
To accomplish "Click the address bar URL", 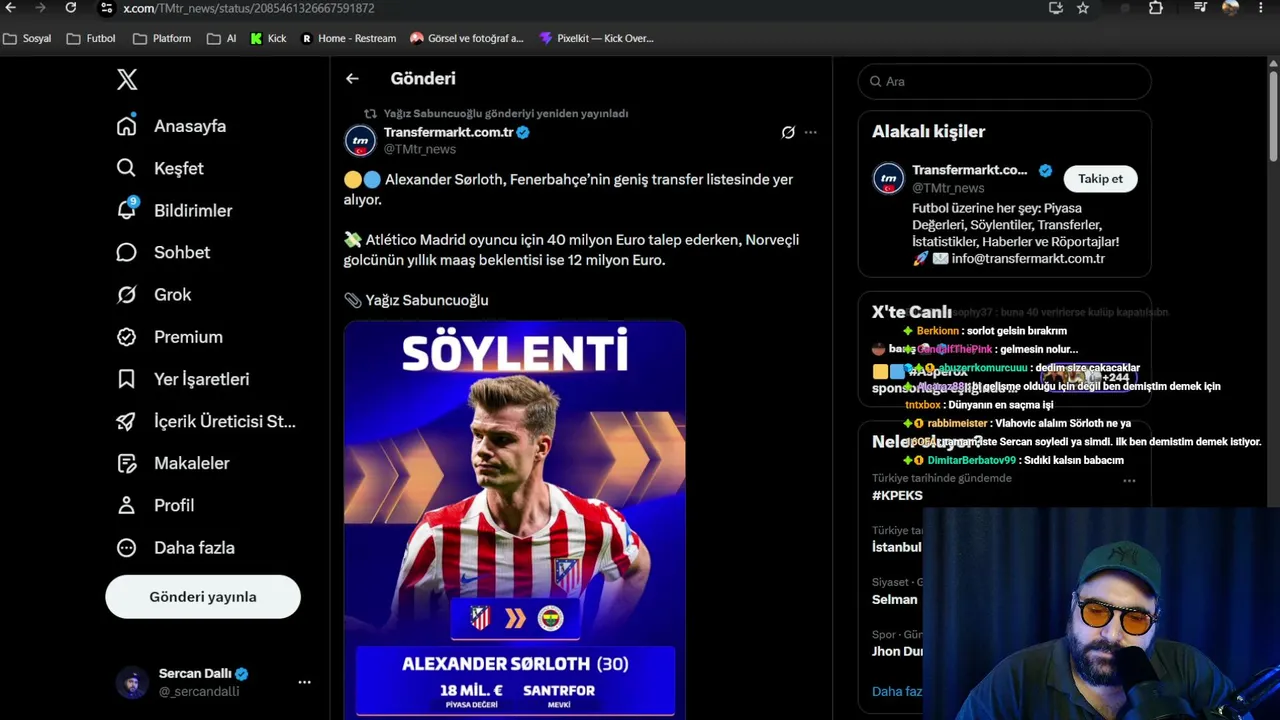I will tap(249, 8).
